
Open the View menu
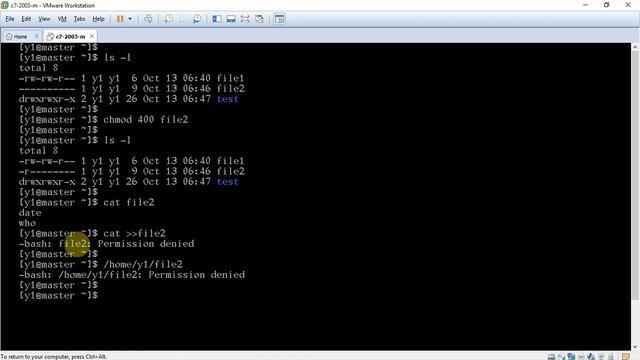coord(44,19)
